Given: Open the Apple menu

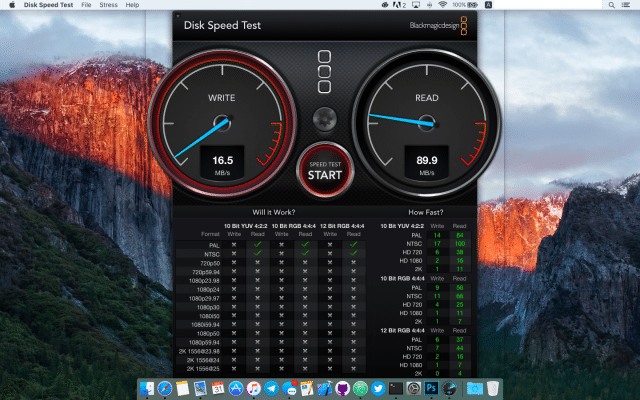Looking at the screenshot, I should (12, 5).
